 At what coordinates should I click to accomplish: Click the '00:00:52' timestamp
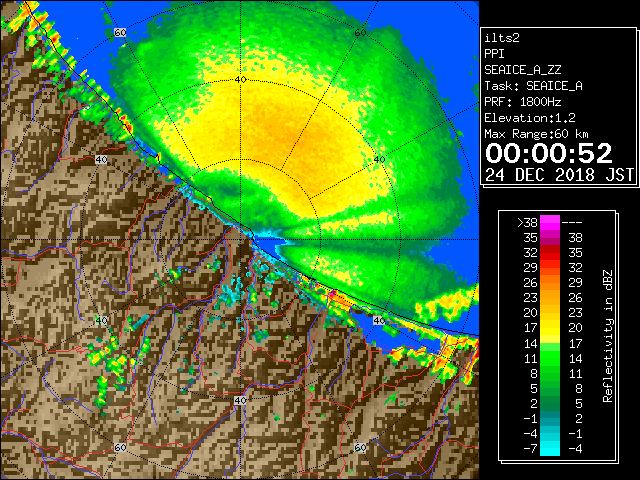click(x=548, y=153)
